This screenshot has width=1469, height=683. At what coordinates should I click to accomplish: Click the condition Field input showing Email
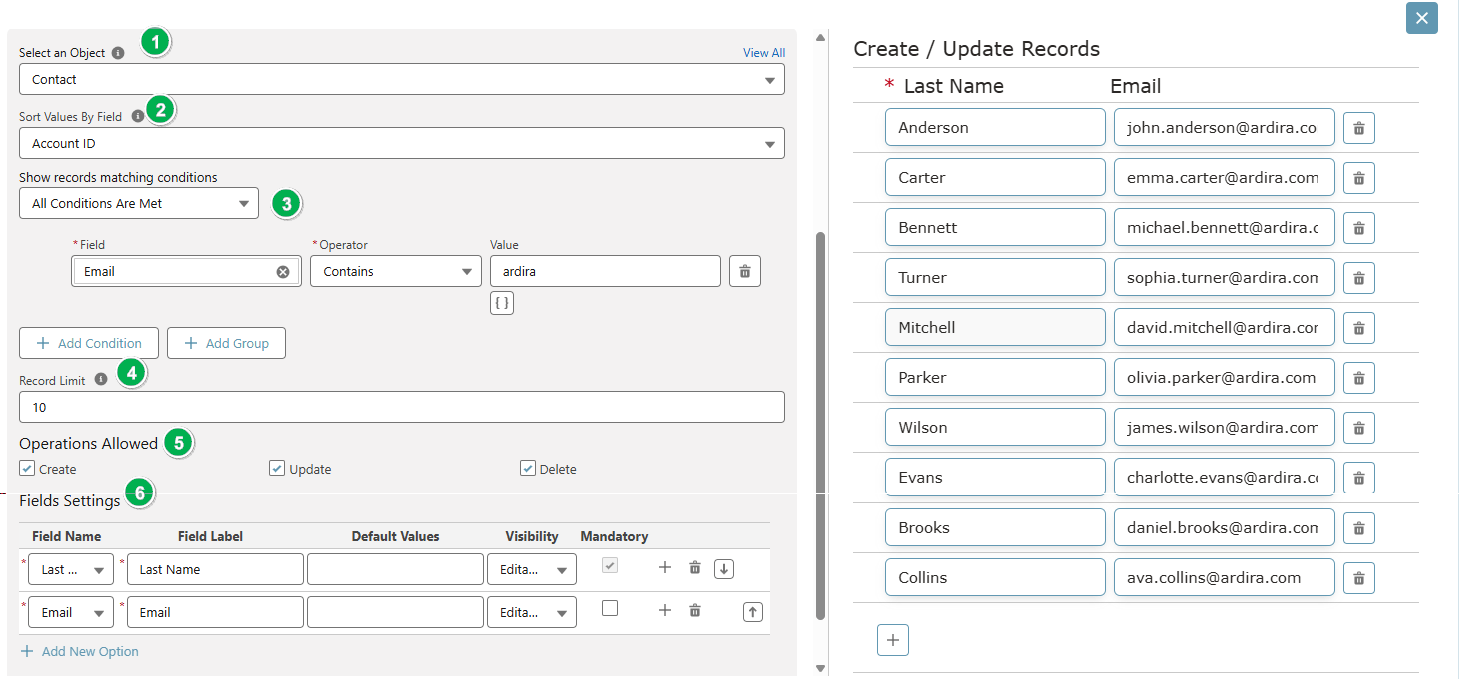pos(186,271)
